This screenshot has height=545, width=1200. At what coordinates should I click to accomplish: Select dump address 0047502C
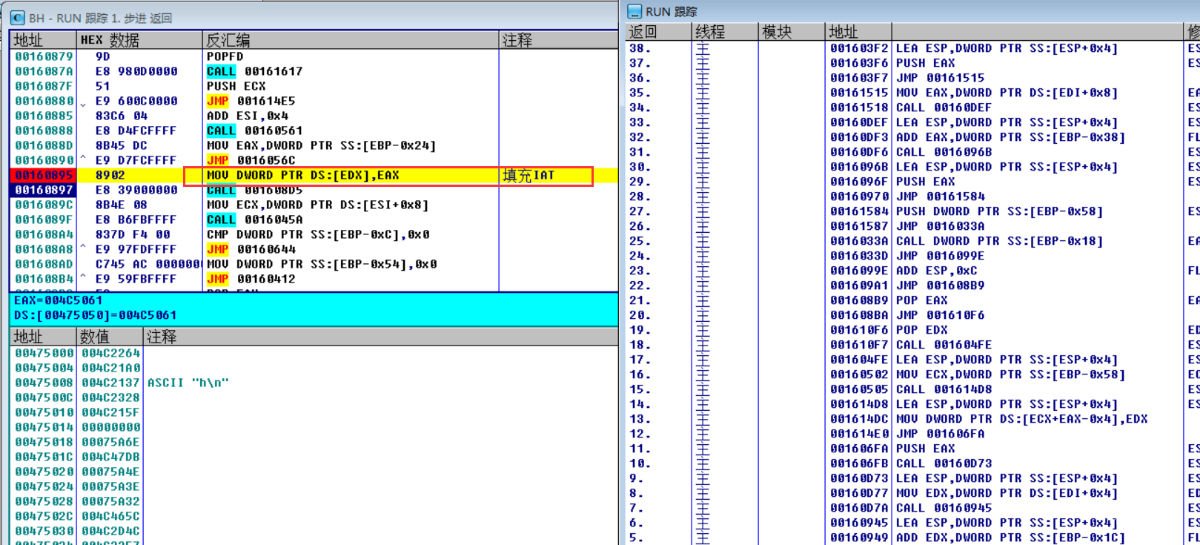pos(46,515)
